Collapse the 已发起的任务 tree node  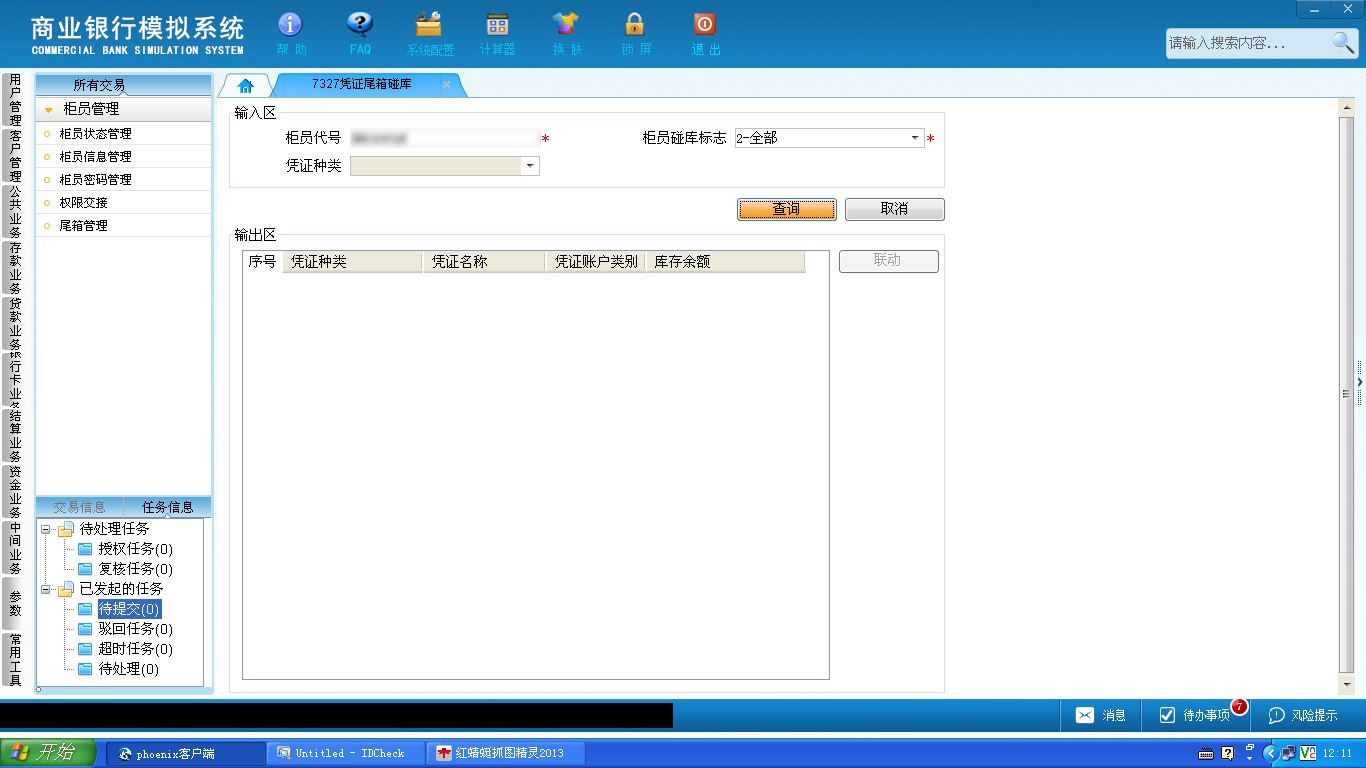coord(46,589)
